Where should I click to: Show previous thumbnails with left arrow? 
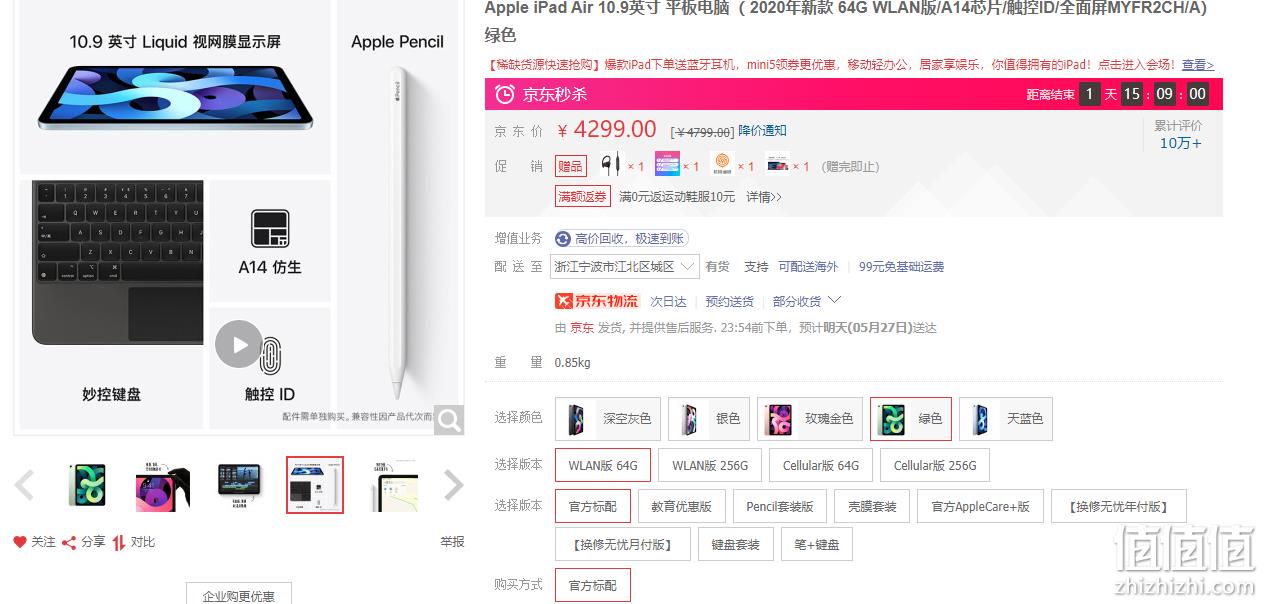24,485
